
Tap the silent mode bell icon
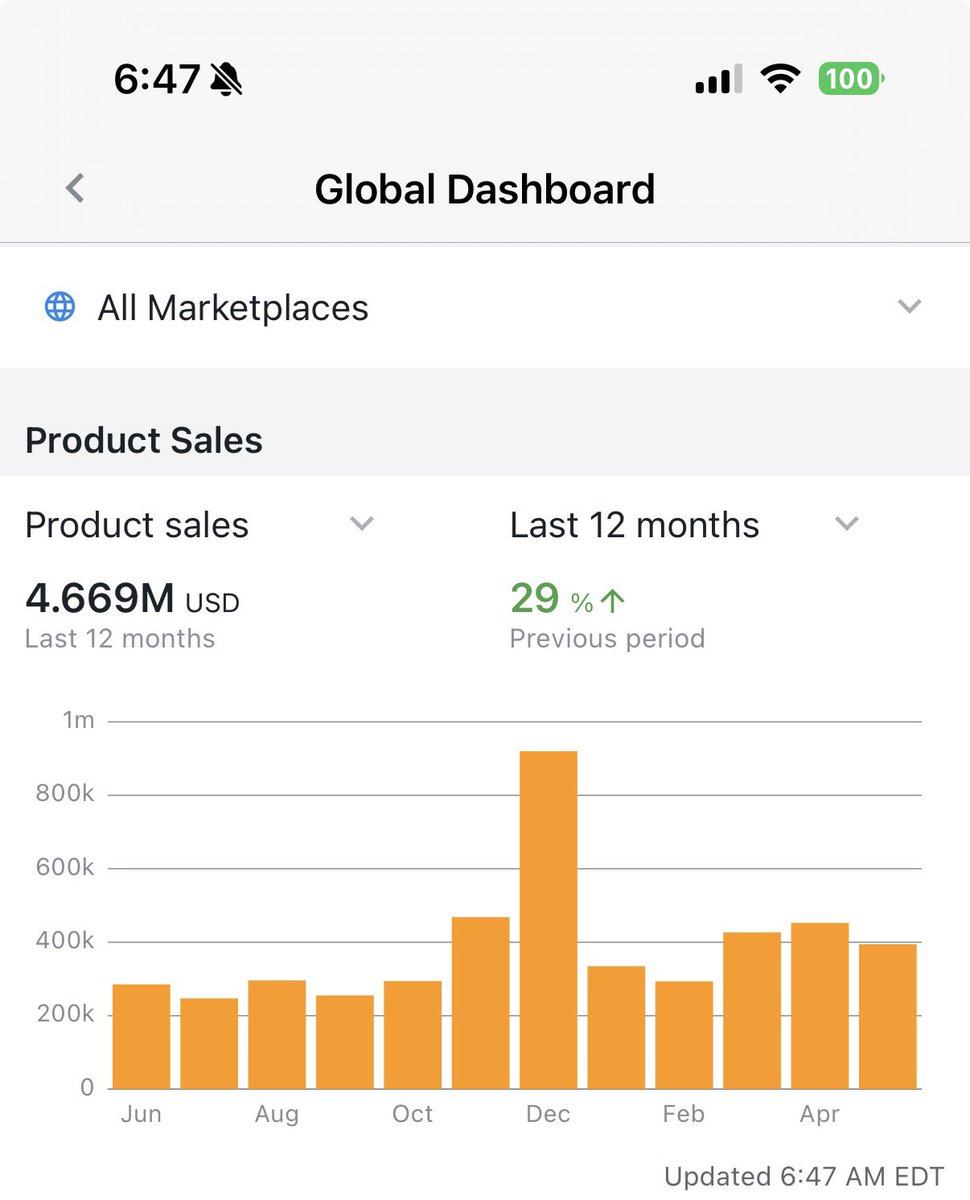[x=227, y=79]
